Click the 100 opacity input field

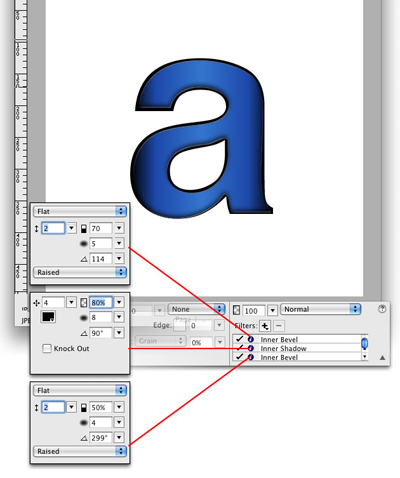[x=254, y=311]
